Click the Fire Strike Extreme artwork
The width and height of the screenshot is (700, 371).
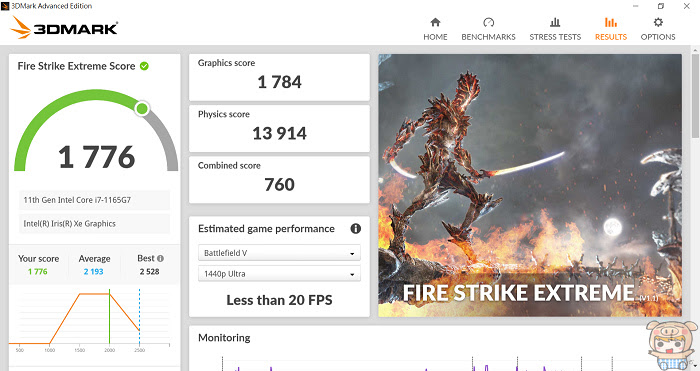pyautogui.click(x=530, y=185)
